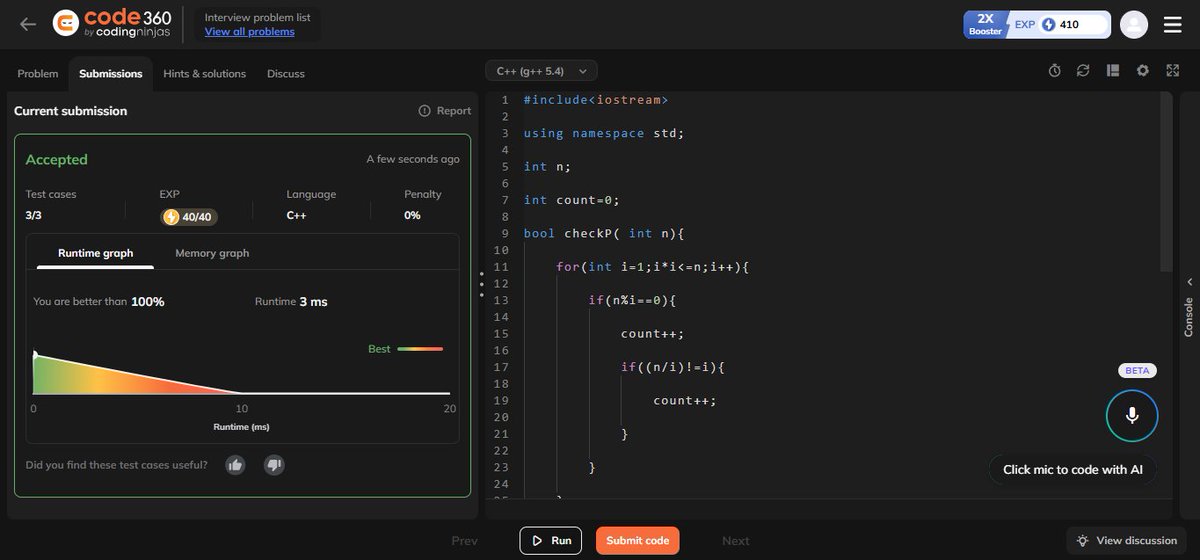Select the Runtime graph tab

tap(96, 253)
